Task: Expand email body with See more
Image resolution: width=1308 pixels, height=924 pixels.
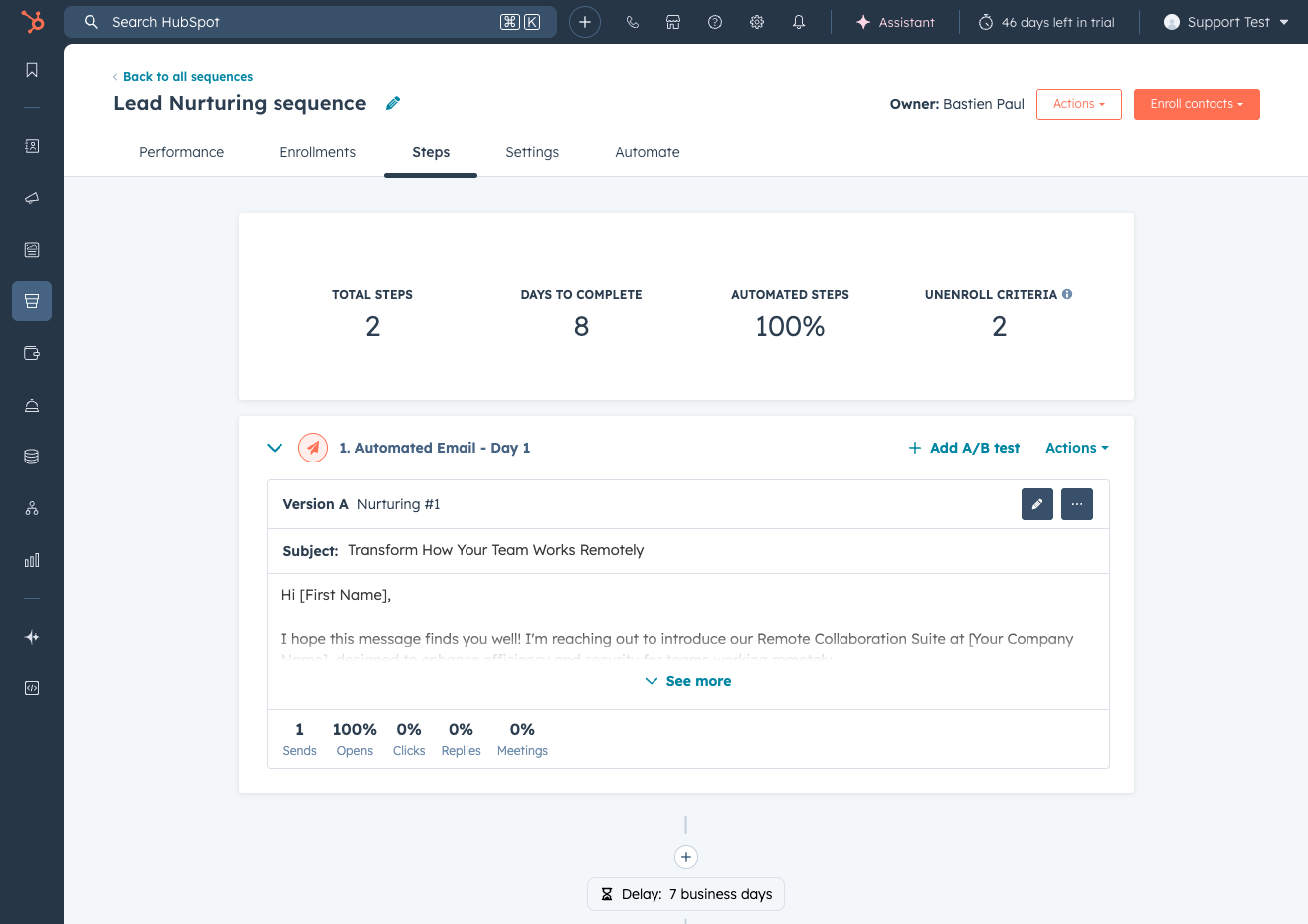Action: 688,681
